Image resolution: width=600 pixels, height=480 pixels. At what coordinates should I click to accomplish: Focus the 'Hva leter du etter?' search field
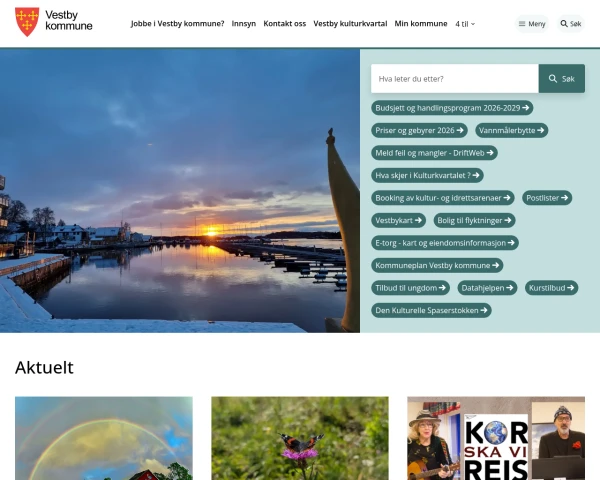pyautogui.click(x=455, y=78)
